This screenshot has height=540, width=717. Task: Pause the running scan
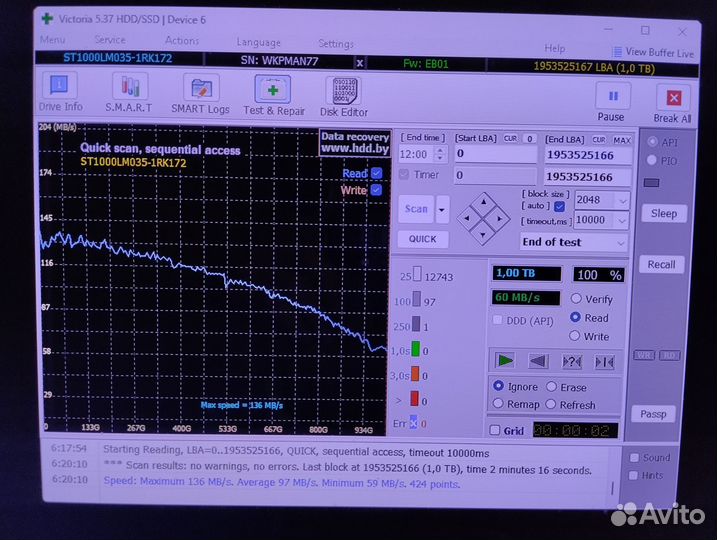[610, 102]
